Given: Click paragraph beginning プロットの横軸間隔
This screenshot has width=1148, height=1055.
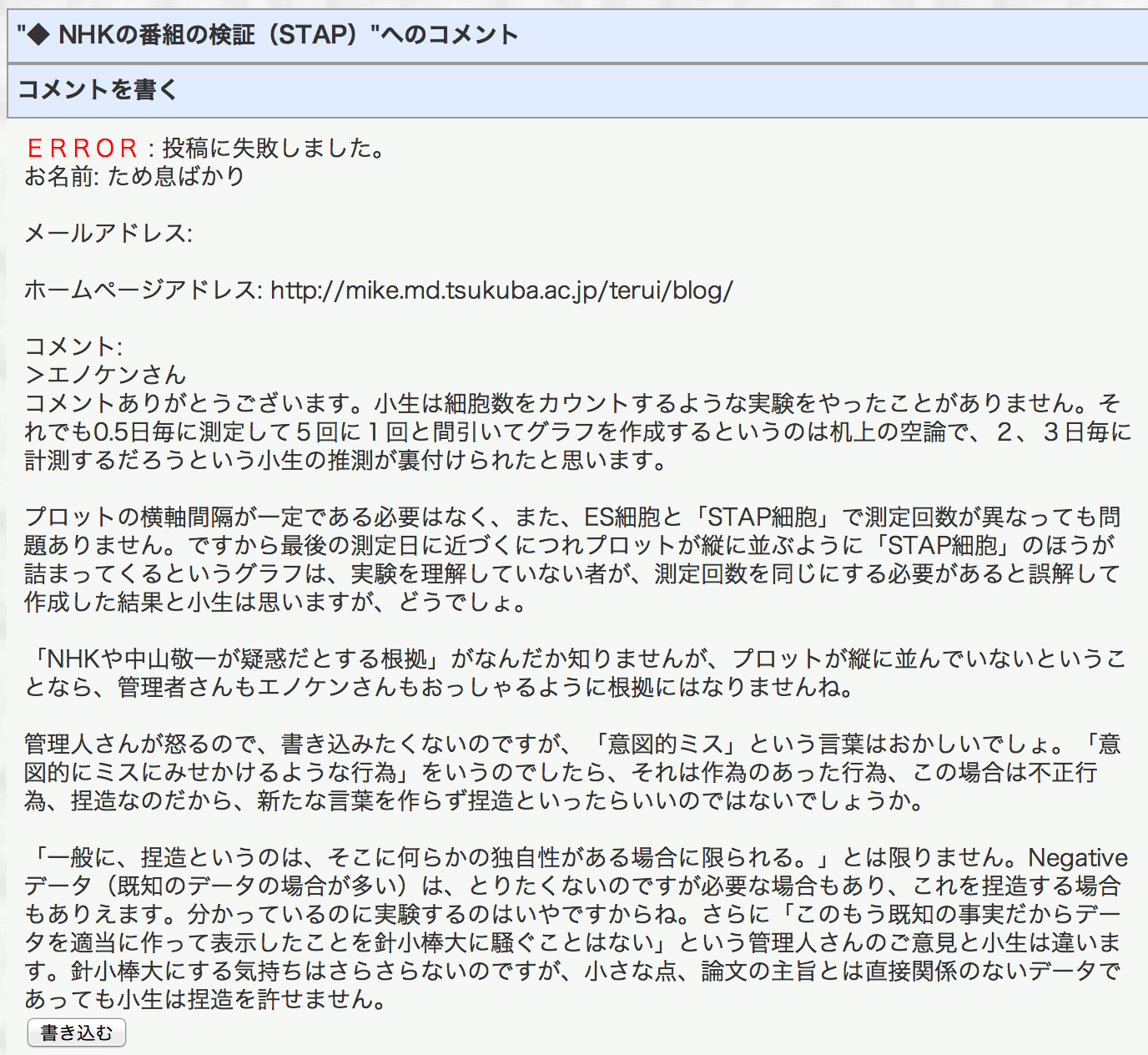Looking at the screenshot, I should [573, 559].
